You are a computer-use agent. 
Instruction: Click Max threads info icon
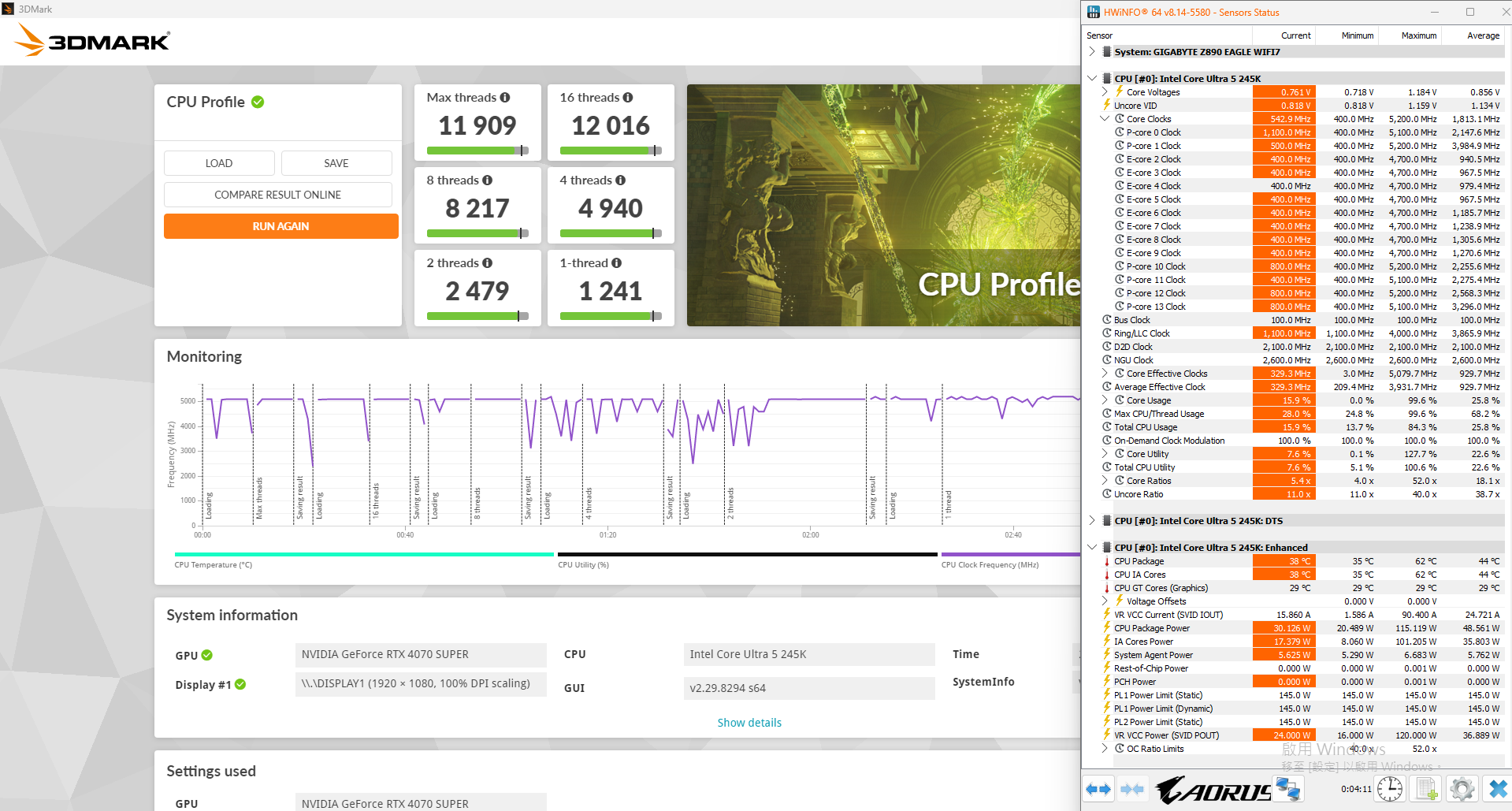[505, 98]
